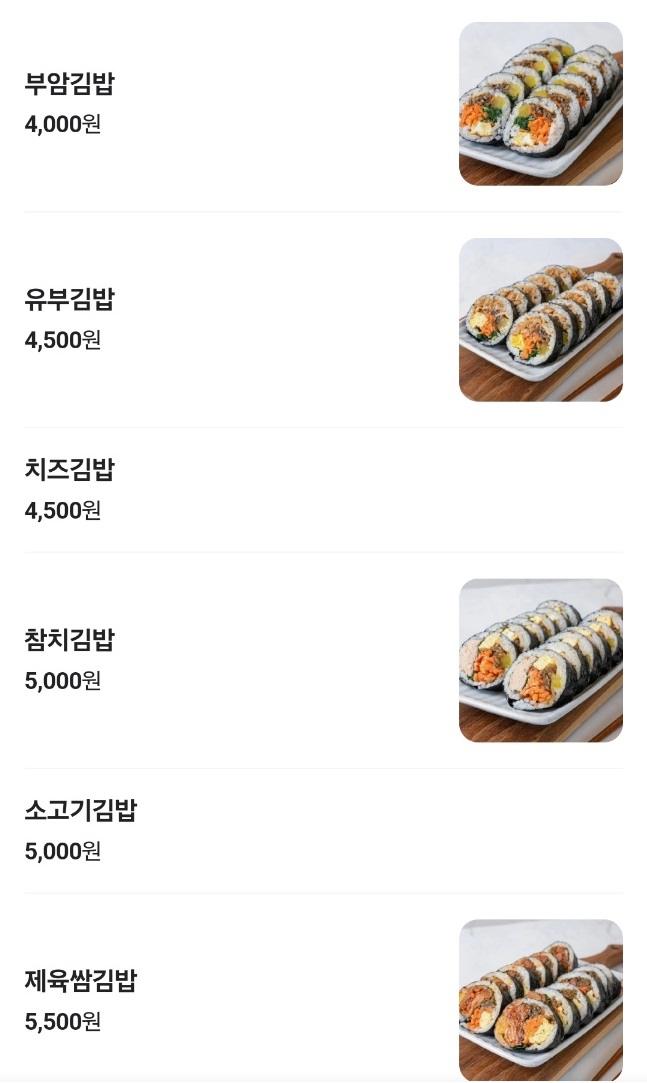Image resolution: width=647 pixels, height=1083 pixels.
Task: Click the 4,500원 price under 치즈김밥
Action: click(62, 511)
